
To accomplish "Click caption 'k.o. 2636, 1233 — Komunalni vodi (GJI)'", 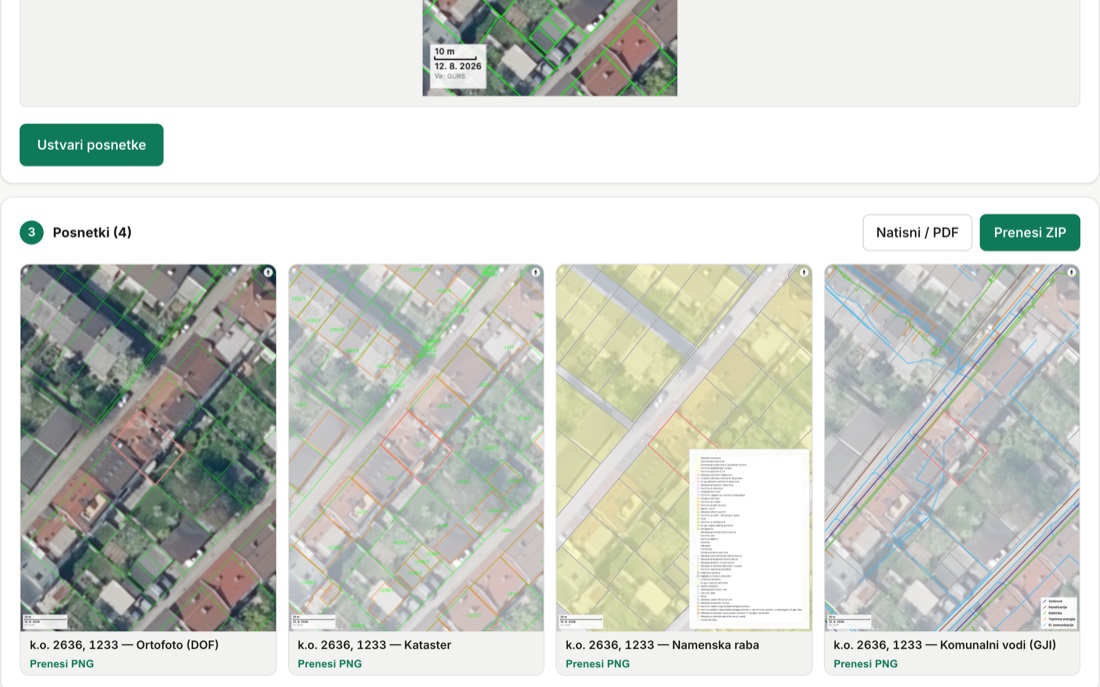I will coord(944,645).
